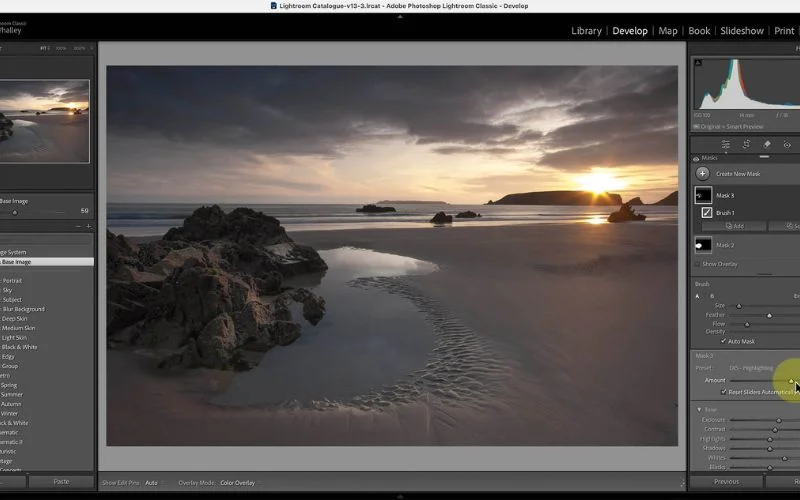Select the Healing eraser tool icon
Image resolution: width=800 pixels, height=500 pixels.
767,145
